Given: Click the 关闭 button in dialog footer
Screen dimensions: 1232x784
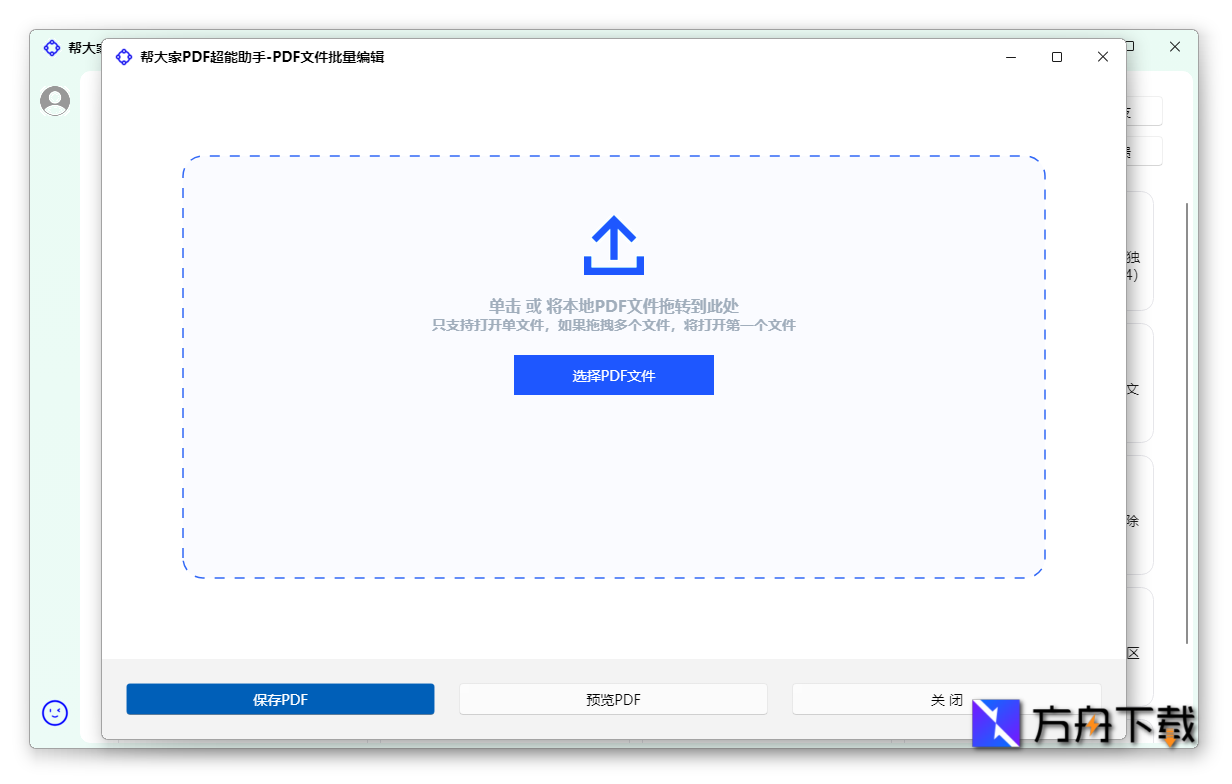Looking at the screenshot, I should coord(946,699).
